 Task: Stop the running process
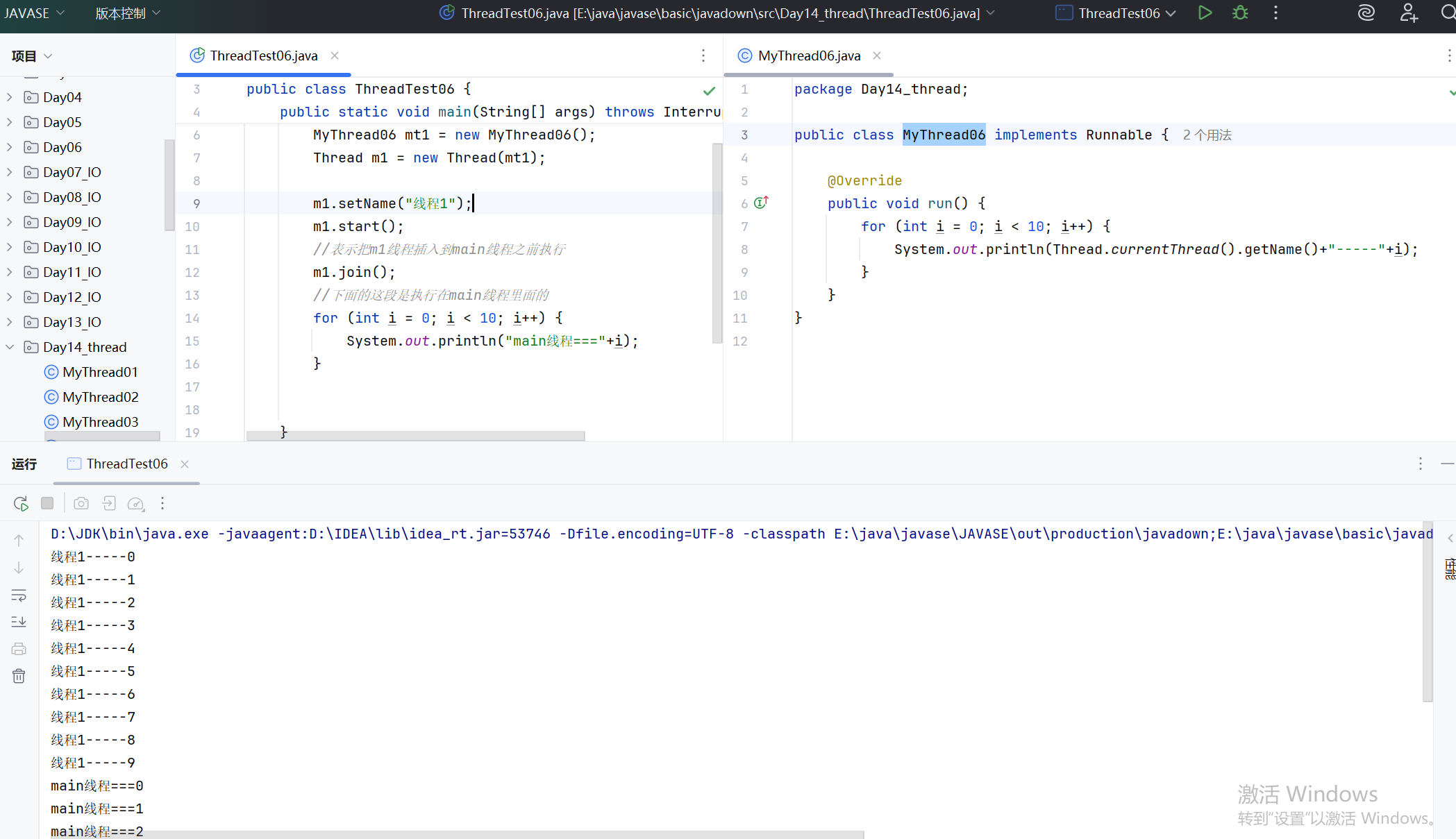(47, 503)
